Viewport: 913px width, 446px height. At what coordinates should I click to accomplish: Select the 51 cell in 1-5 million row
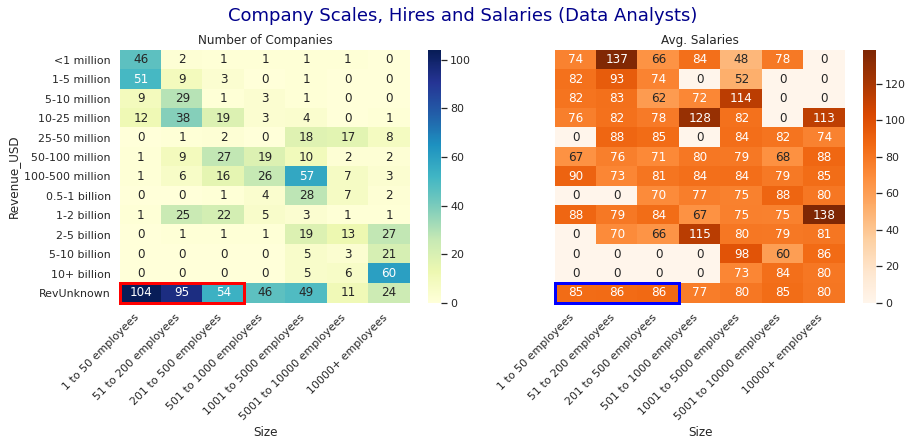140,79
